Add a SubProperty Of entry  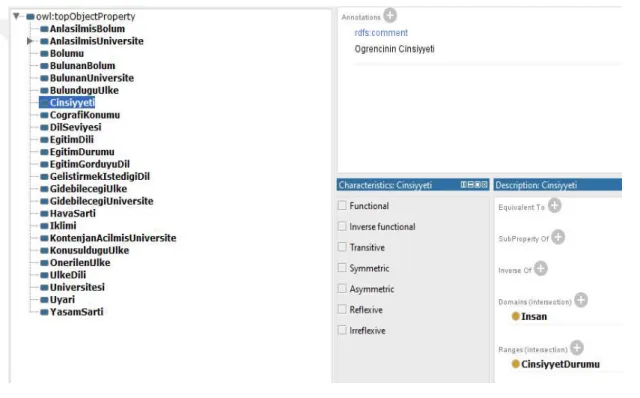click(558, 237)
